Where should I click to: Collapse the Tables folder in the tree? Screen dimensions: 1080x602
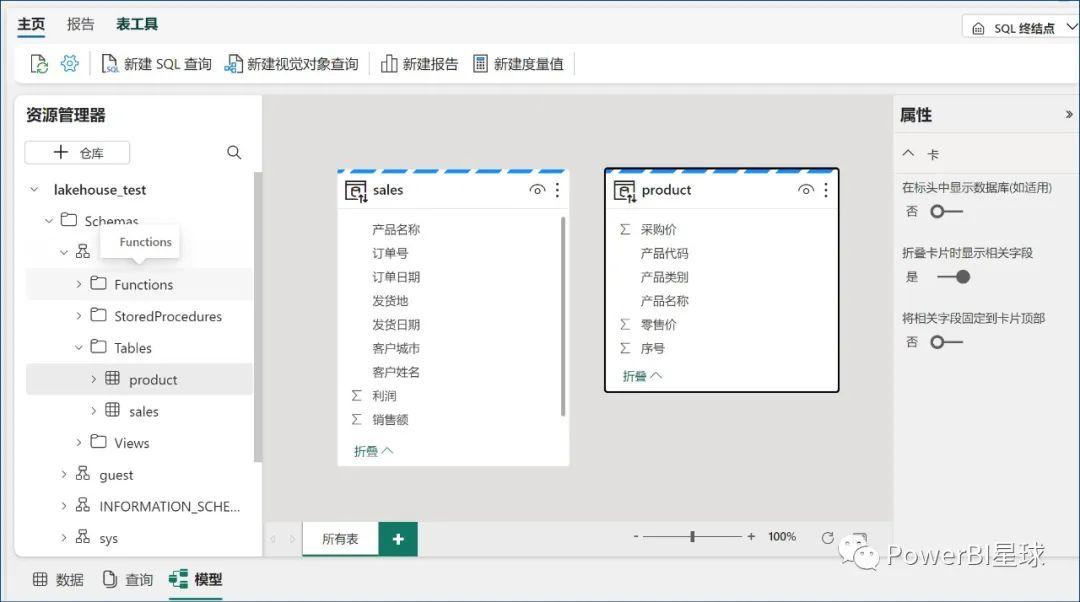point(80,347)
